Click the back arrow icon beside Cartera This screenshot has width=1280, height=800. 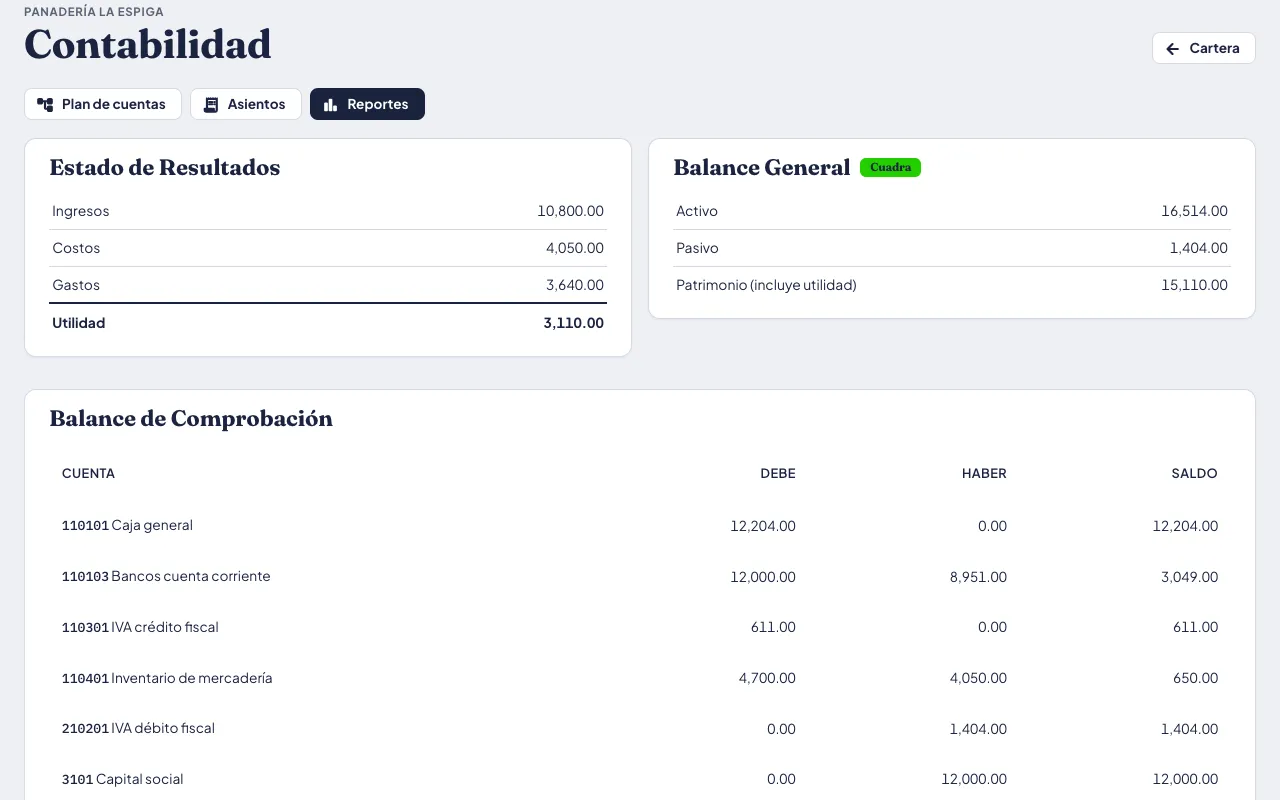click(x=1173, y=48)
